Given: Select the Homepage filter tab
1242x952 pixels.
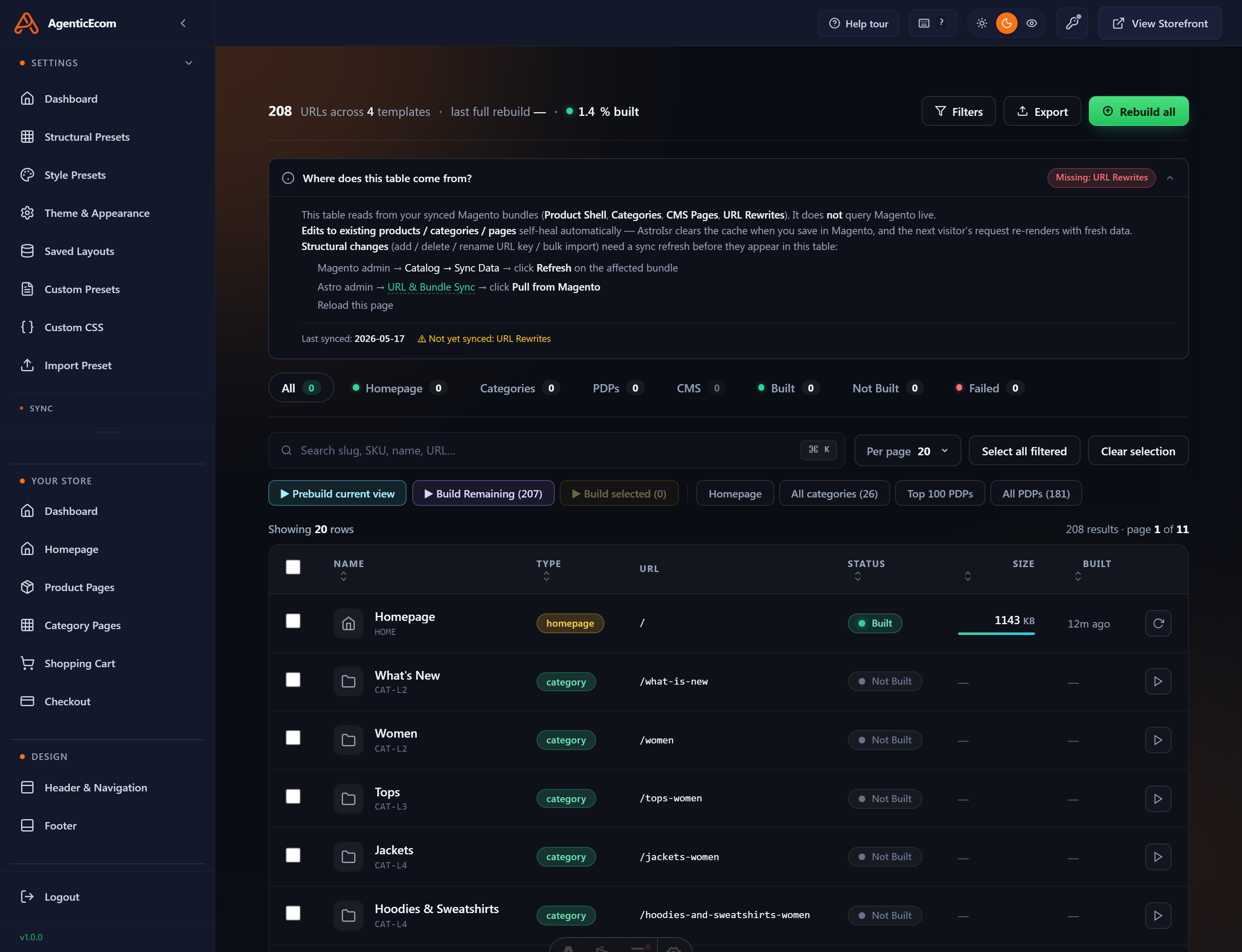Looking at the screenshot, I should click(400, 388).
